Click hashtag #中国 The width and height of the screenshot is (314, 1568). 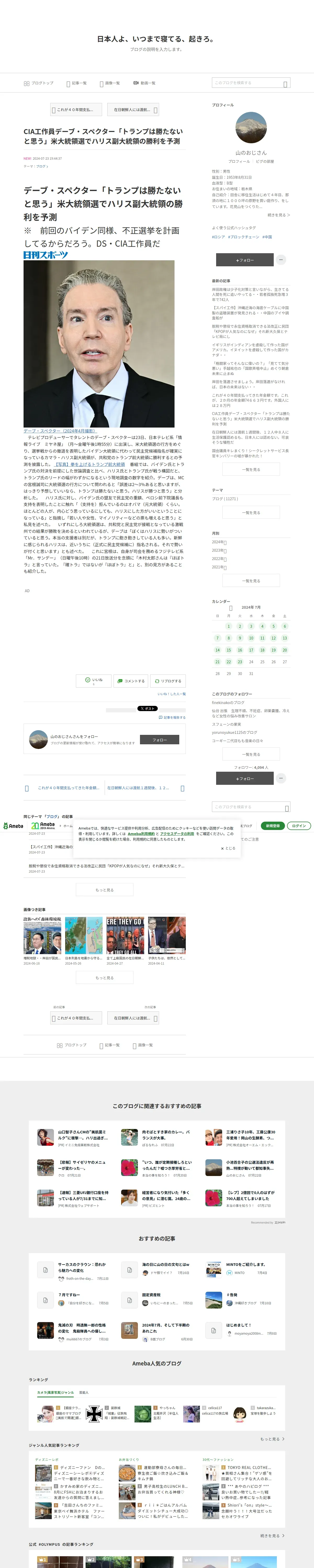pyautogui.click(x=268, y=237)
